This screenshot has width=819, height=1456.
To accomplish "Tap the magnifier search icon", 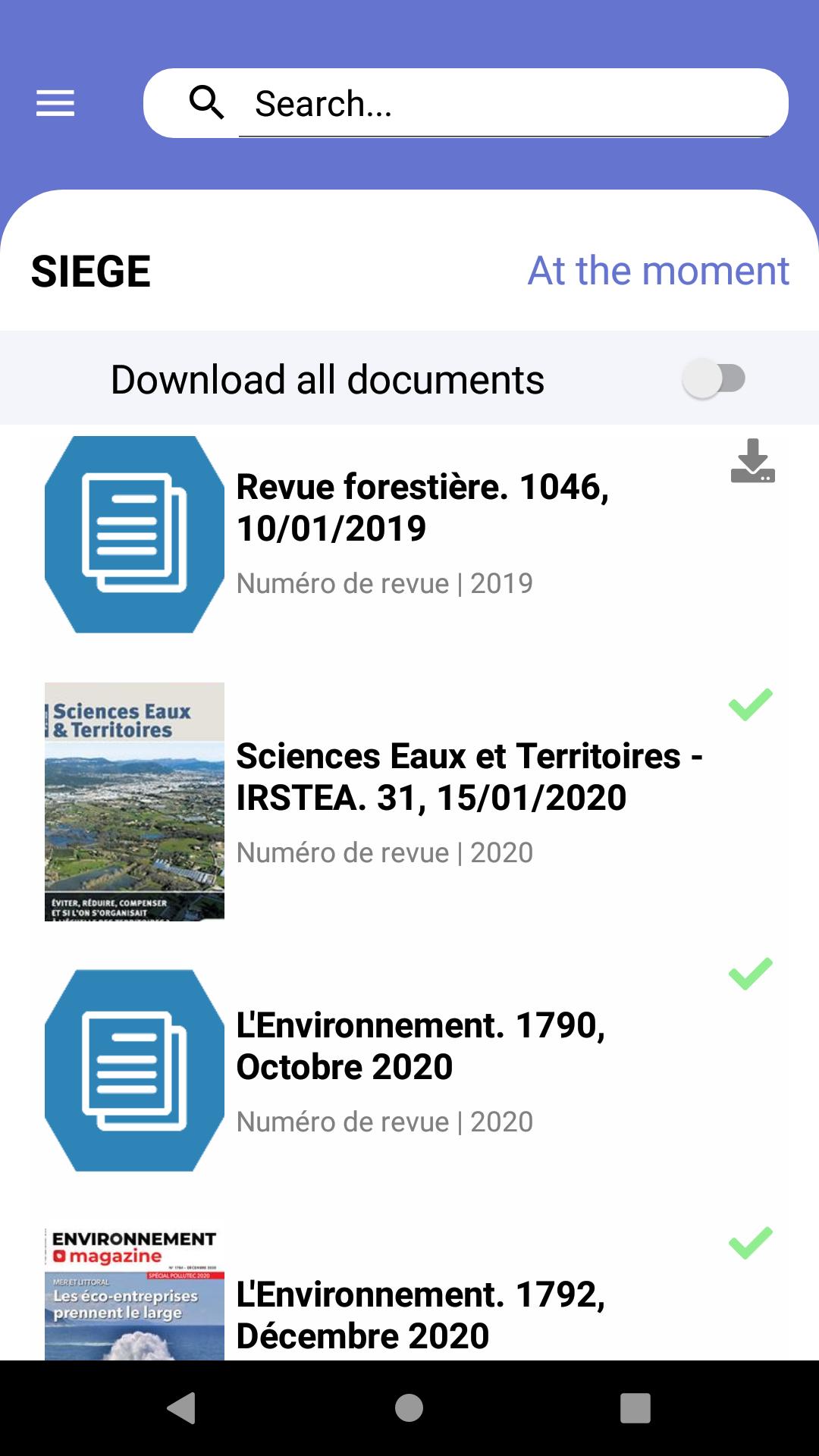I will pos(207,102).
